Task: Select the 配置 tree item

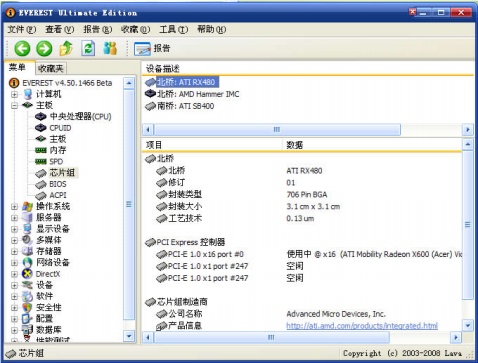Action: click(44, 319)
